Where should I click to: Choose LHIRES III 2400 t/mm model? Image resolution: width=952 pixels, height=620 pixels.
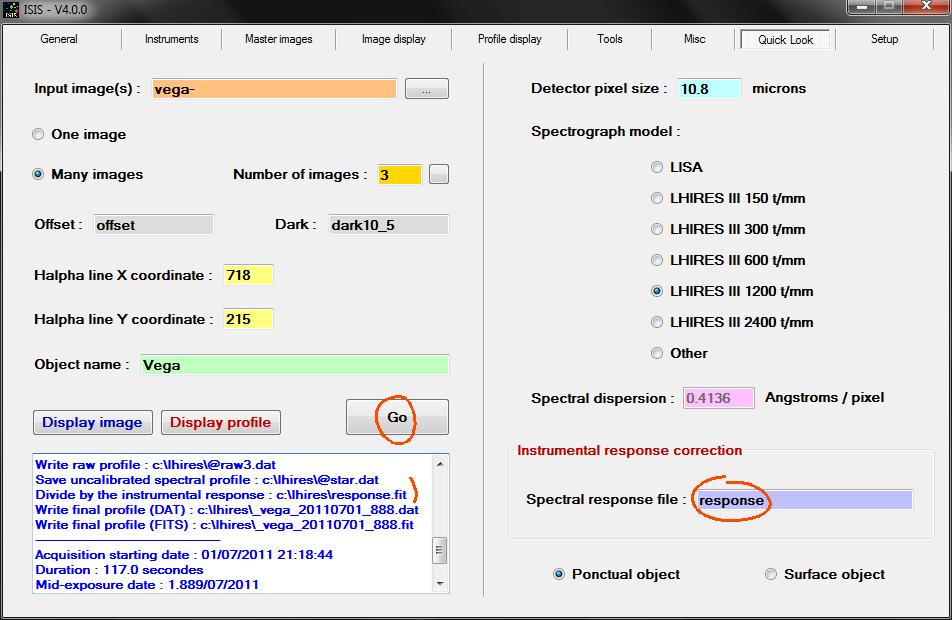tap(657, 322)
